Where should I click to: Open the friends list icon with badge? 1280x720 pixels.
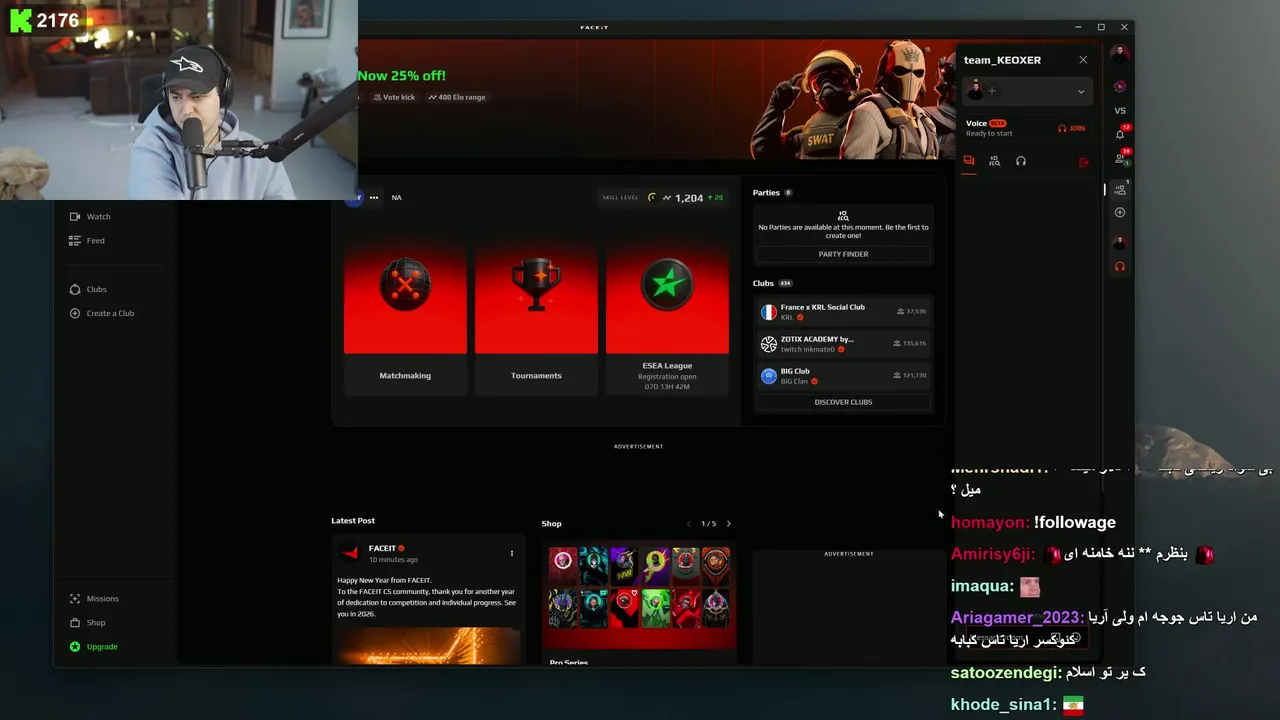pos(1120,157)
